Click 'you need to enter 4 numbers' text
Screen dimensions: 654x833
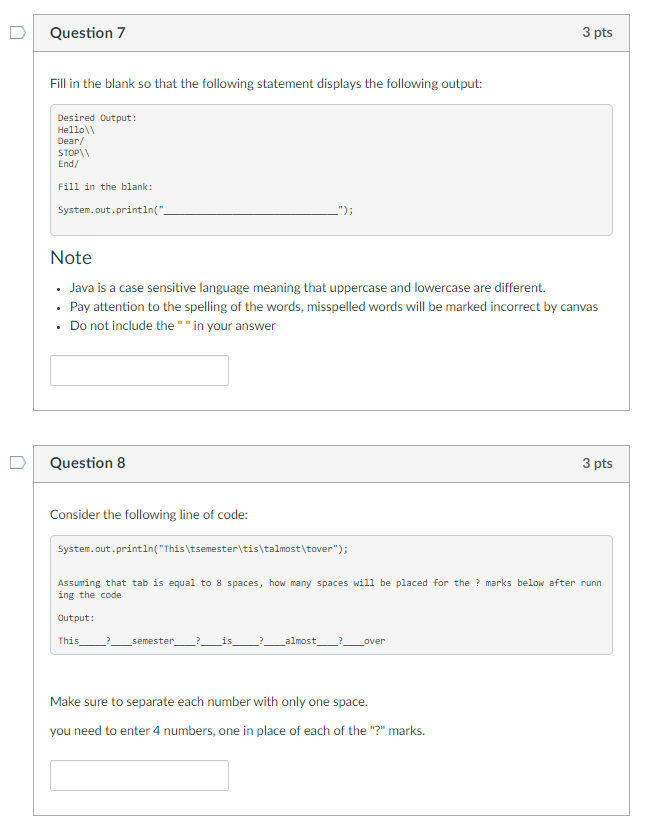tap(237, 731)
